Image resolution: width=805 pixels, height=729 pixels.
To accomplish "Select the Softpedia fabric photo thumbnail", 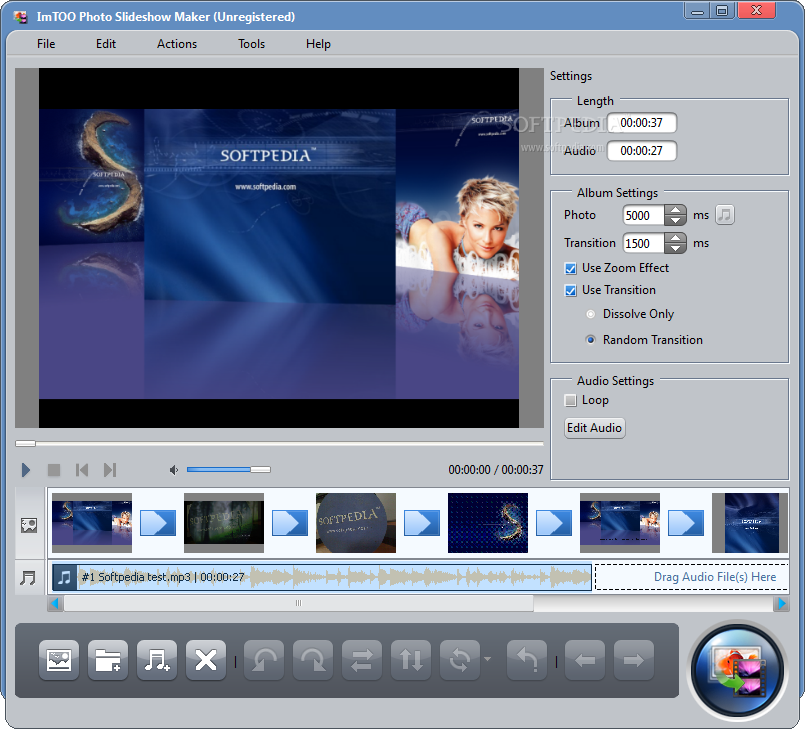I will [356, 523].
